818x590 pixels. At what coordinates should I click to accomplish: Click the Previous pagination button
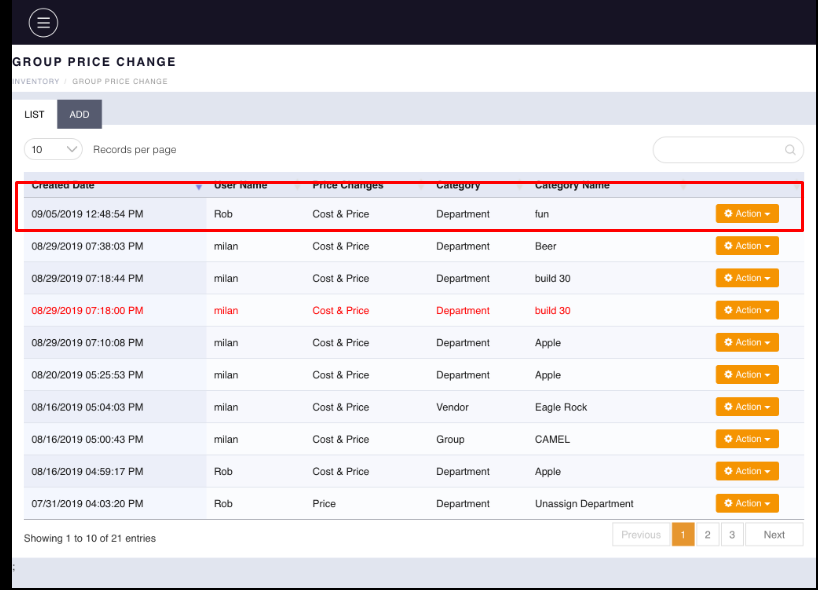[640, 535]
